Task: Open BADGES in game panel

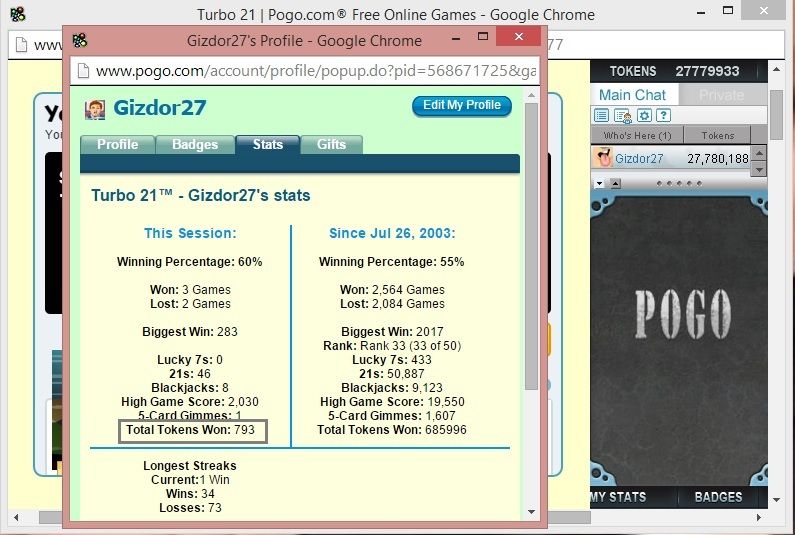Action: tap(718, 497)
